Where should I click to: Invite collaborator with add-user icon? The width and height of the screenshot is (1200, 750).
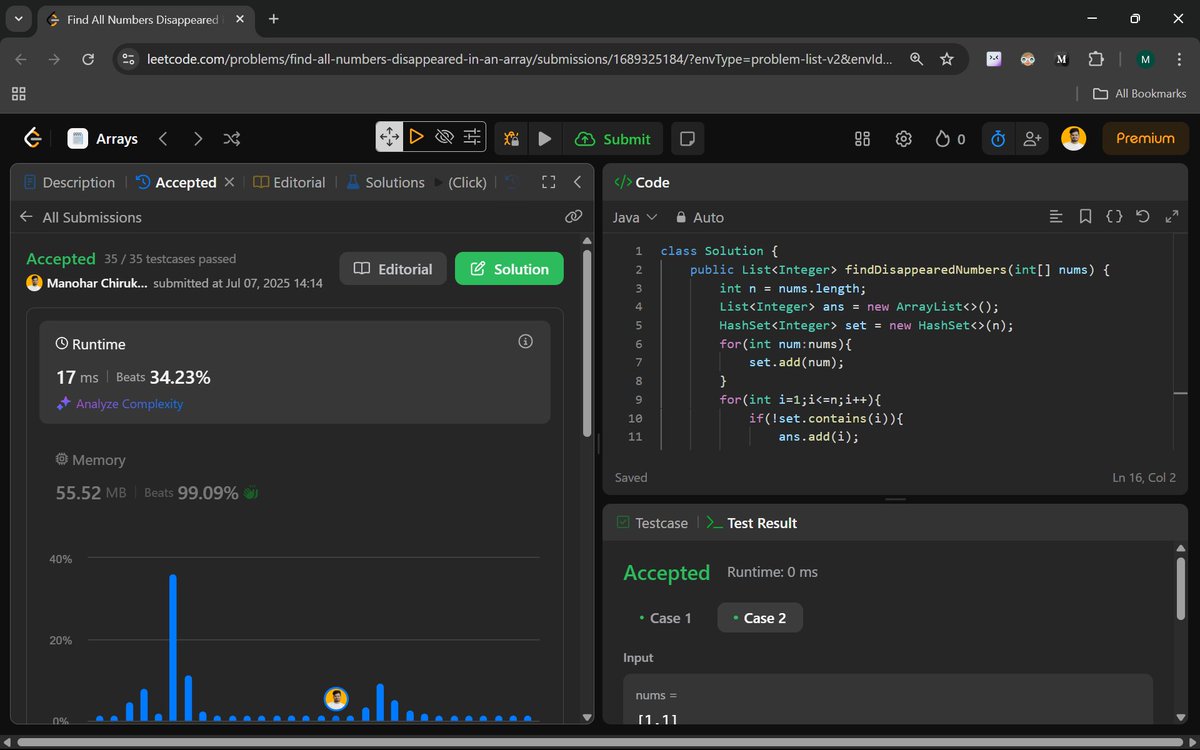(1031, 139)
